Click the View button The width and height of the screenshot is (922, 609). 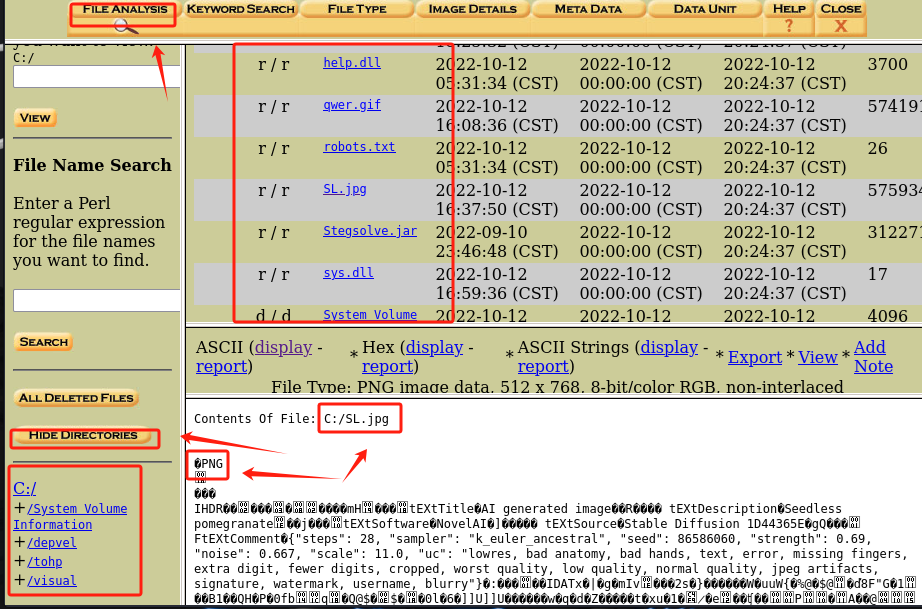pyautogui.click(x=35, y=118)
